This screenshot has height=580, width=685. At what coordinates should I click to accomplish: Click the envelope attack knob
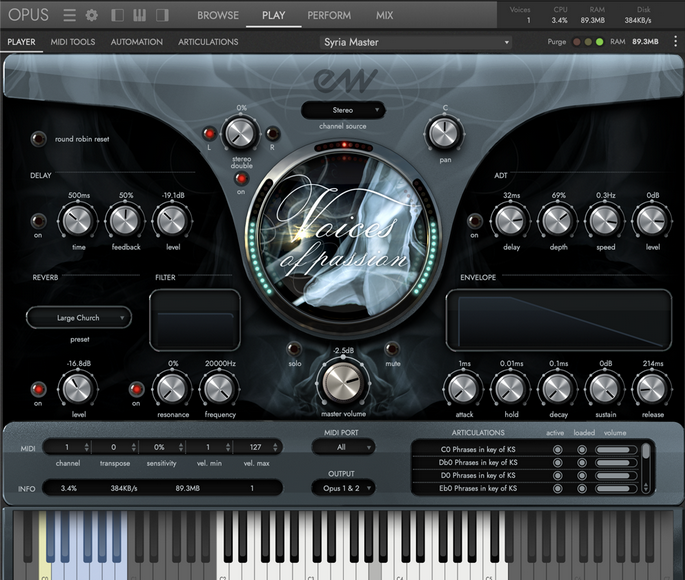click(464, 388)
